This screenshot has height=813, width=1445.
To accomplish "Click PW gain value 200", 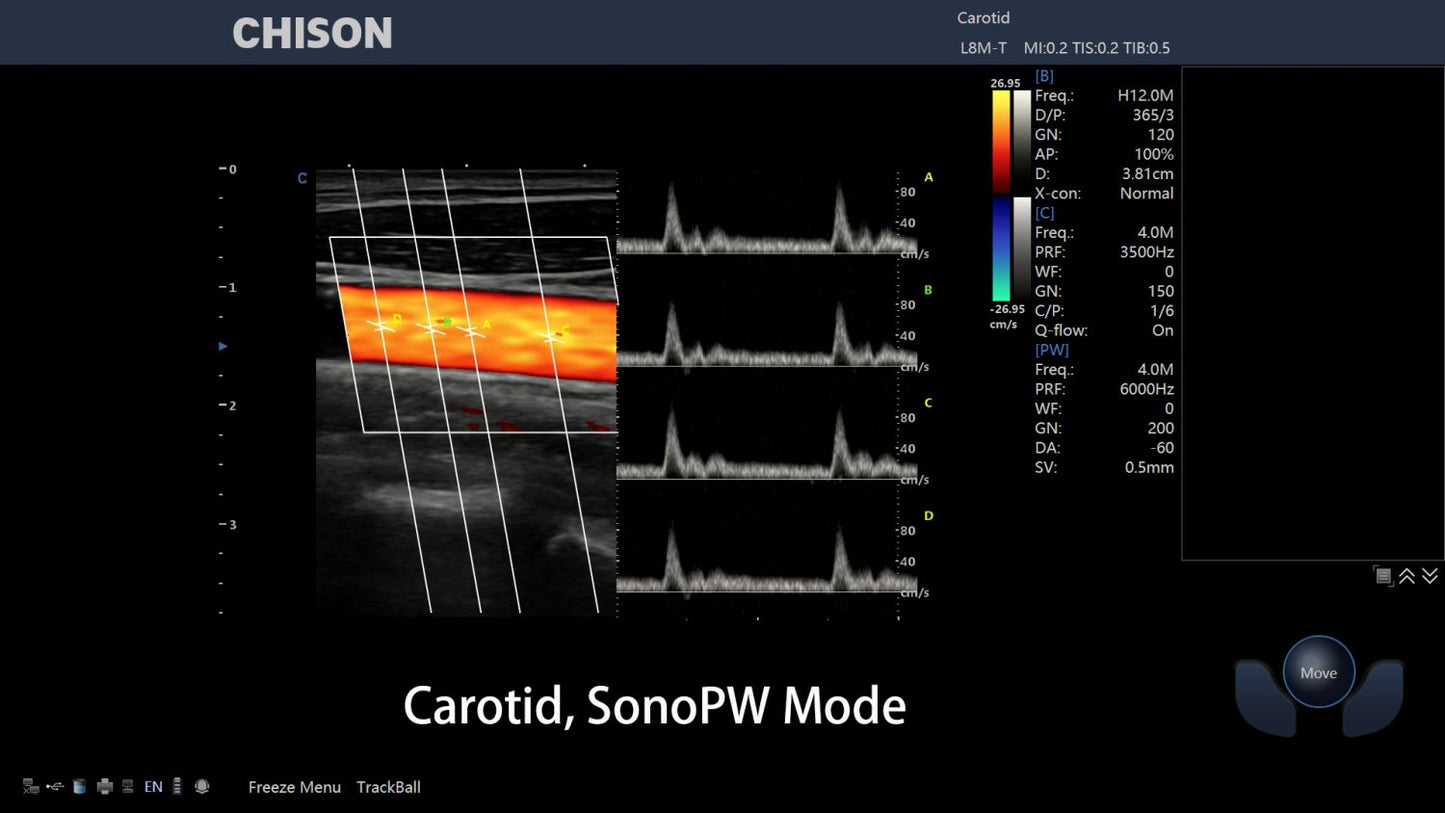I will coord(1161,428).
